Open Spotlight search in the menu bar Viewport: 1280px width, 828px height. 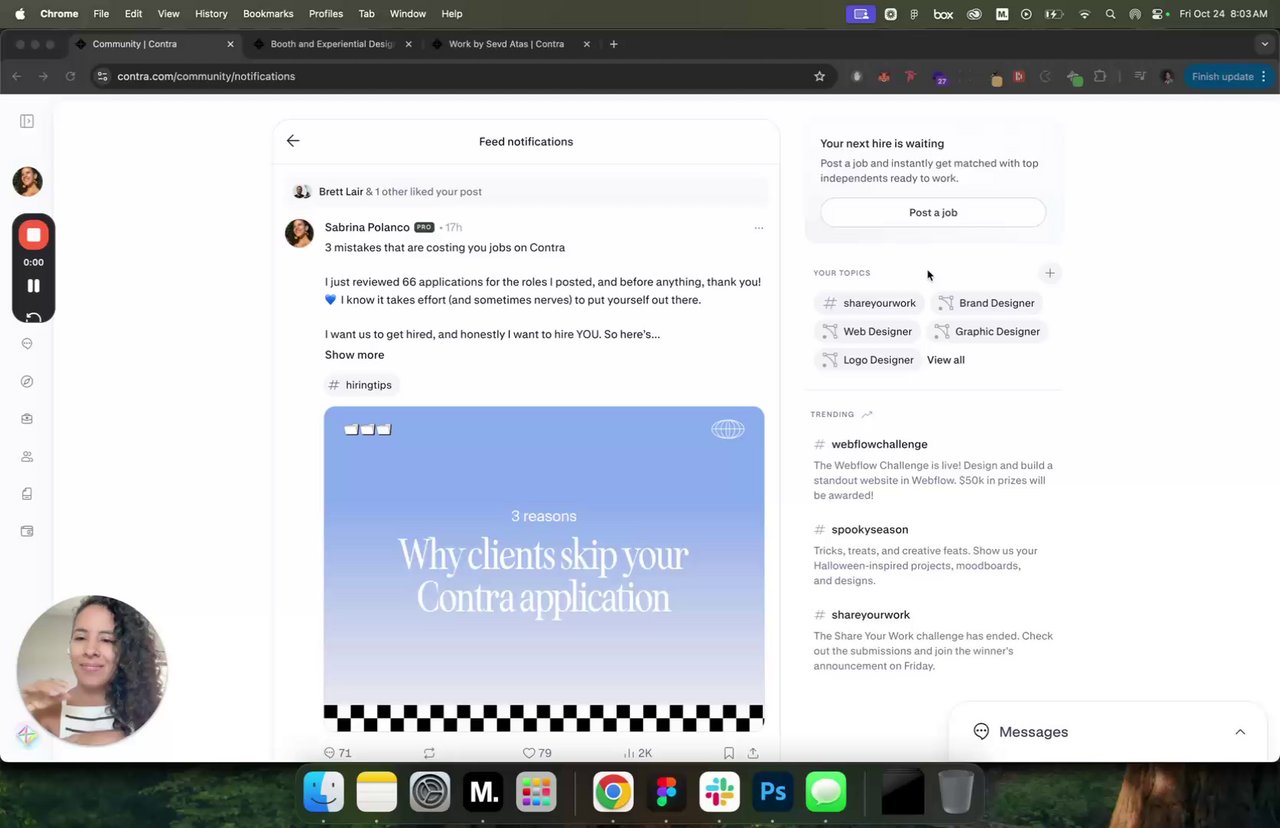tap(1111, 14)
